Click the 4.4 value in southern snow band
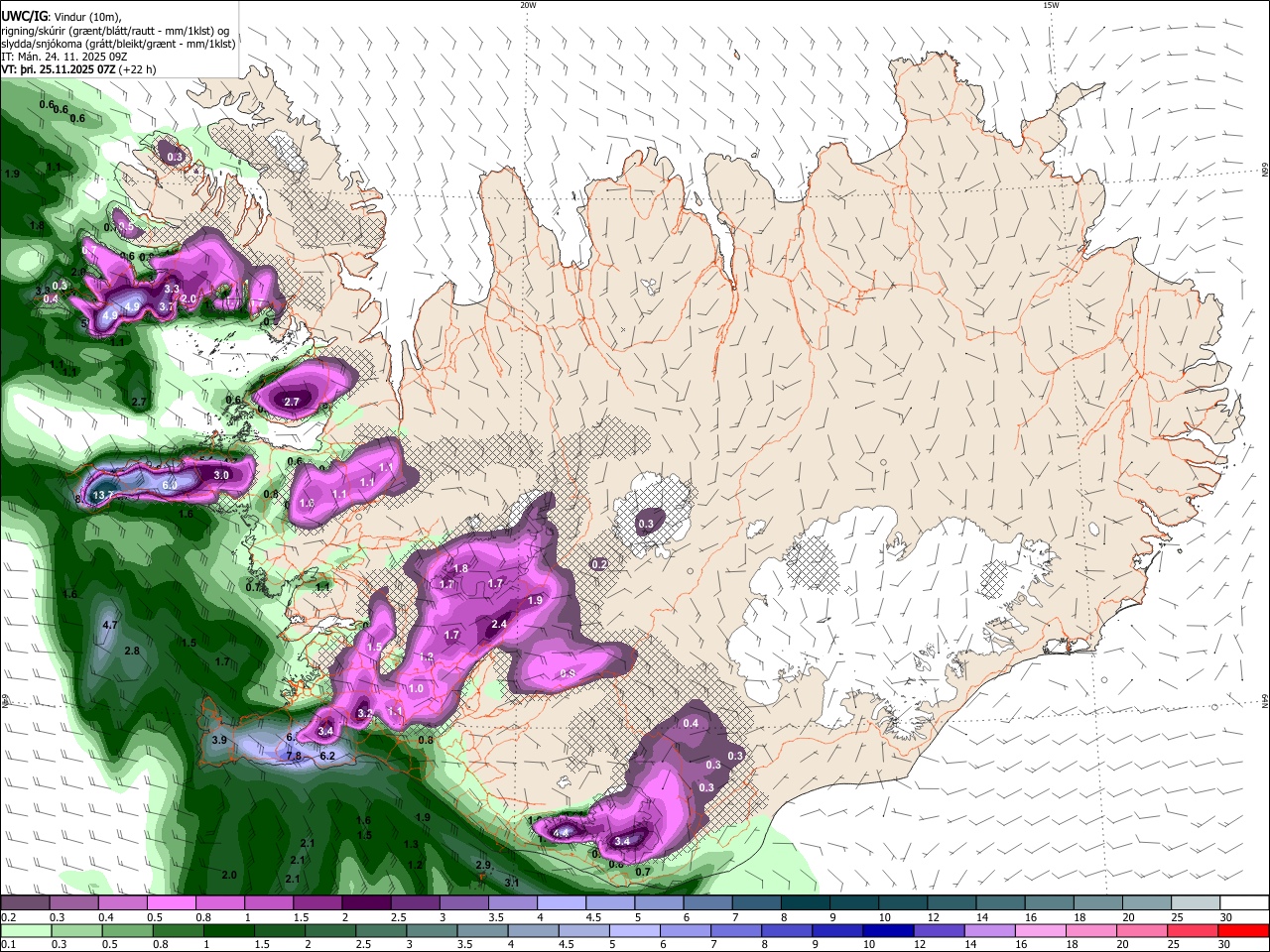Viewport: 1270px width, 952px height. point(561,833)
